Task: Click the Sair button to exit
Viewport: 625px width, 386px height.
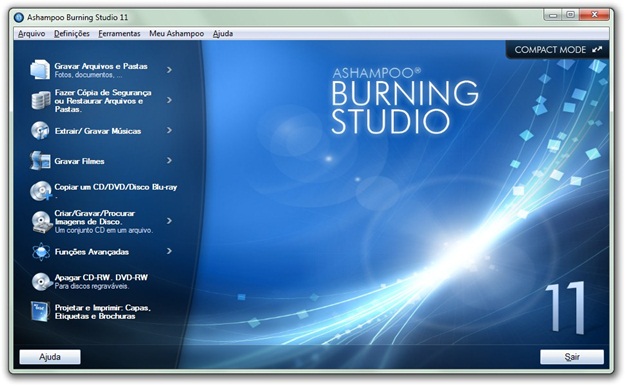Action: click(572, 357)
